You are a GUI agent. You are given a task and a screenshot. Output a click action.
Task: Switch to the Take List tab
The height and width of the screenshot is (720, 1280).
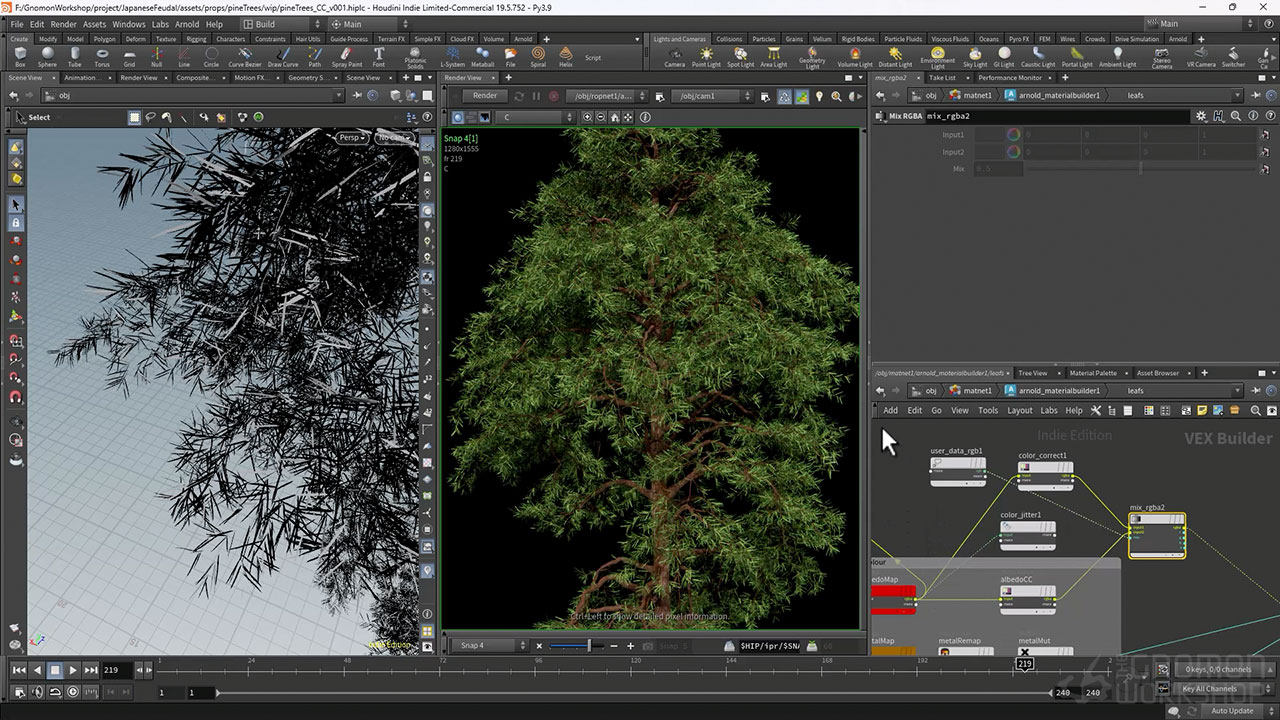click(x=942, y=77)
